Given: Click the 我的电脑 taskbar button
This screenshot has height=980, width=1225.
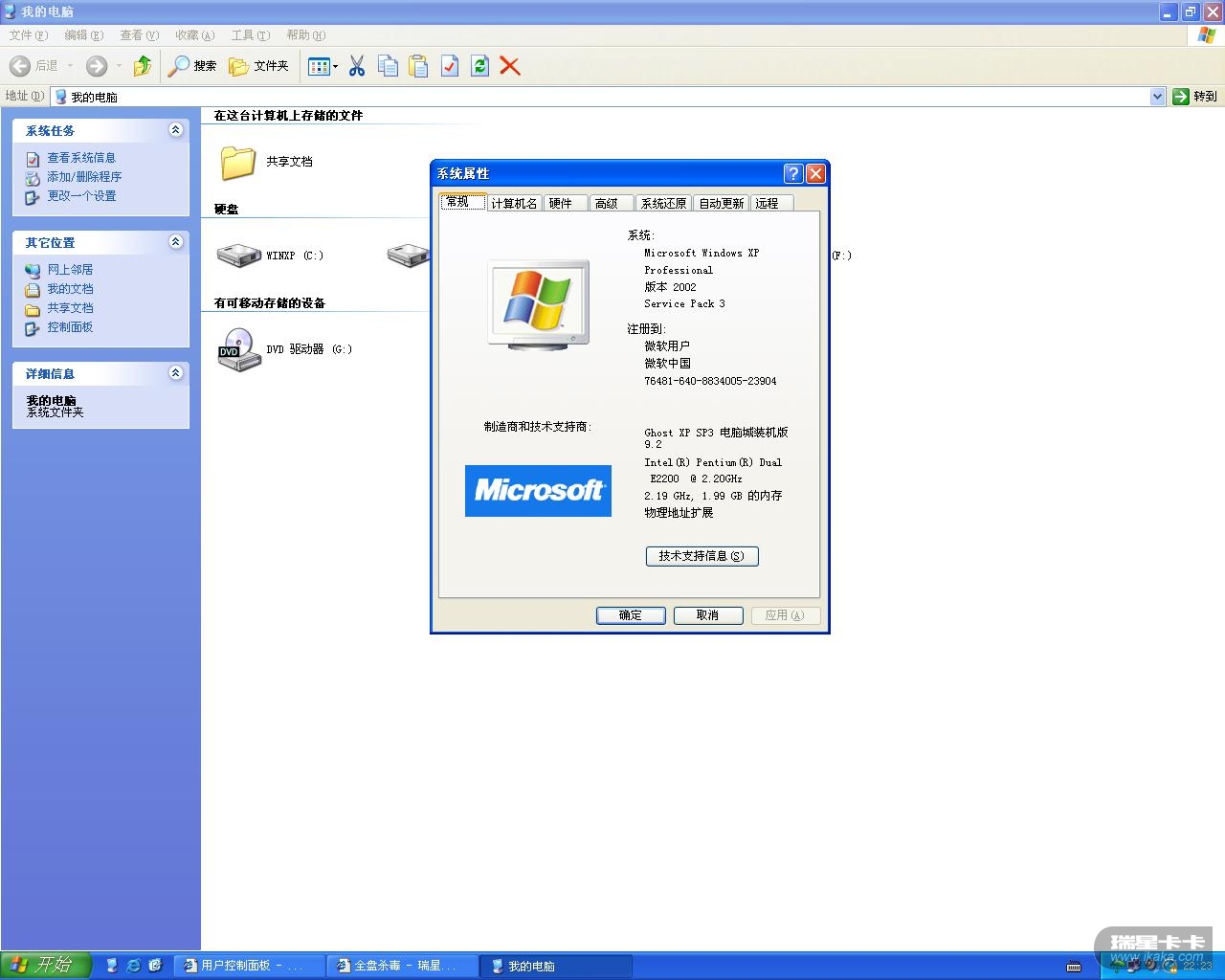Looking at the screenshot, I should (x=556, y=966).
